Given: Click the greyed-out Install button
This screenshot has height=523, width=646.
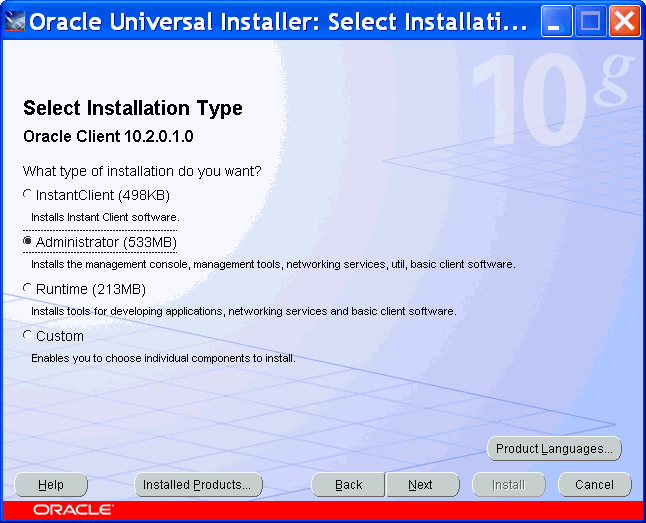Looking at the screenshot, I should pos(508,485).
